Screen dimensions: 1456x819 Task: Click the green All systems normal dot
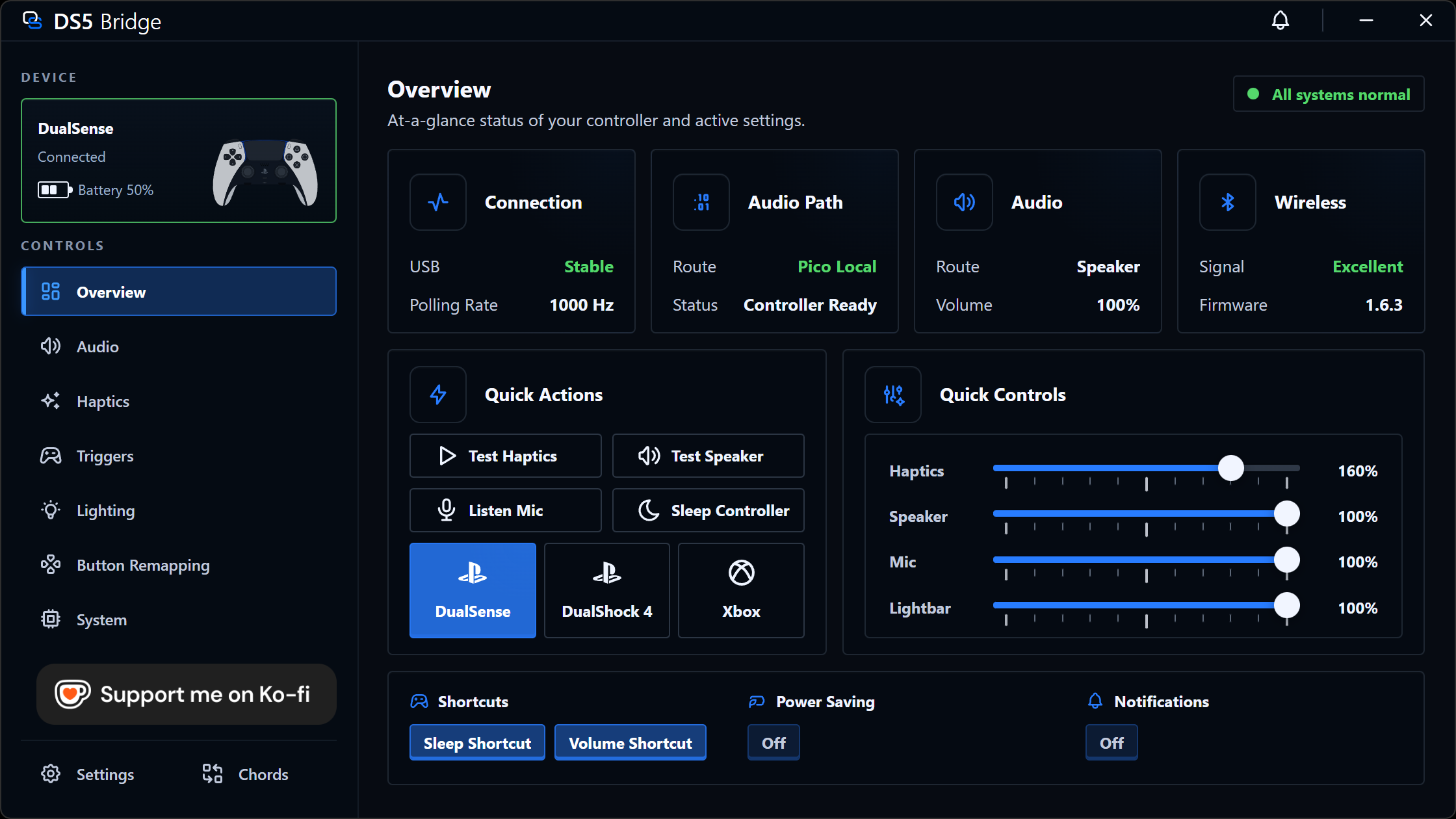tap(1253, 94)
